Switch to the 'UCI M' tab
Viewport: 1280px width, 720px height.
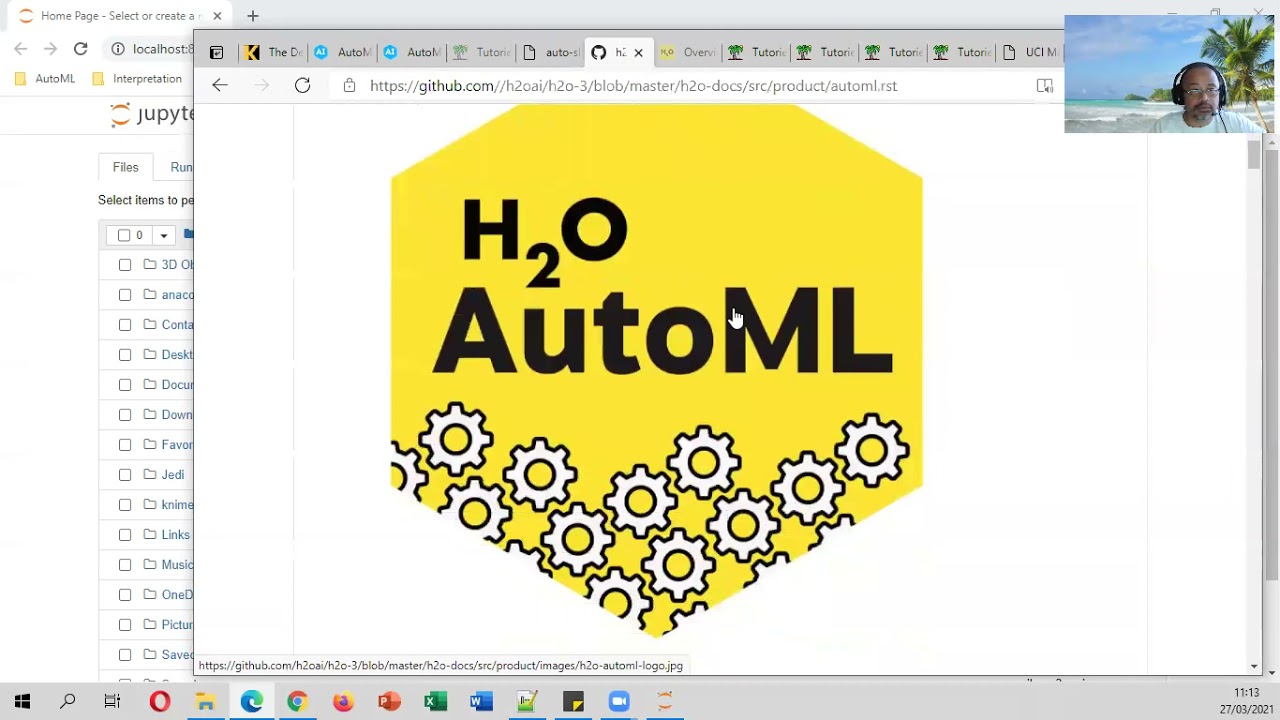coord(1030,52)
